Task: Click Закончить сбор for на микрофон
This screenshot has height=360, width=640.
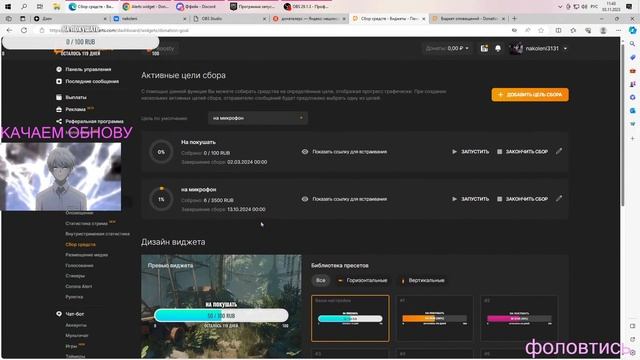Action: click(522, 199)
